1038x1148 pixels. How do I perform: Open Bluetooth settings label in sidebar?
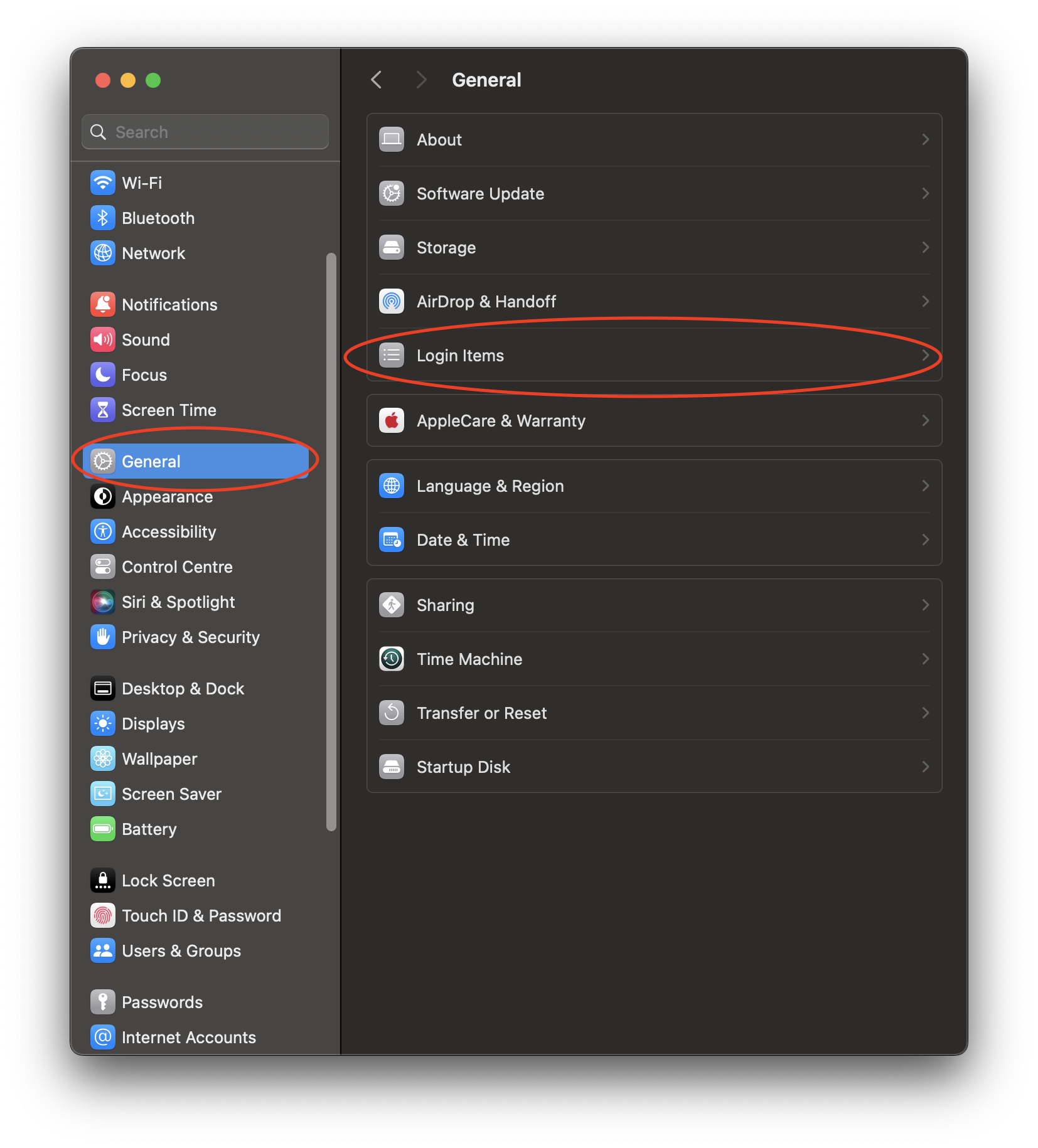(158, 218)
